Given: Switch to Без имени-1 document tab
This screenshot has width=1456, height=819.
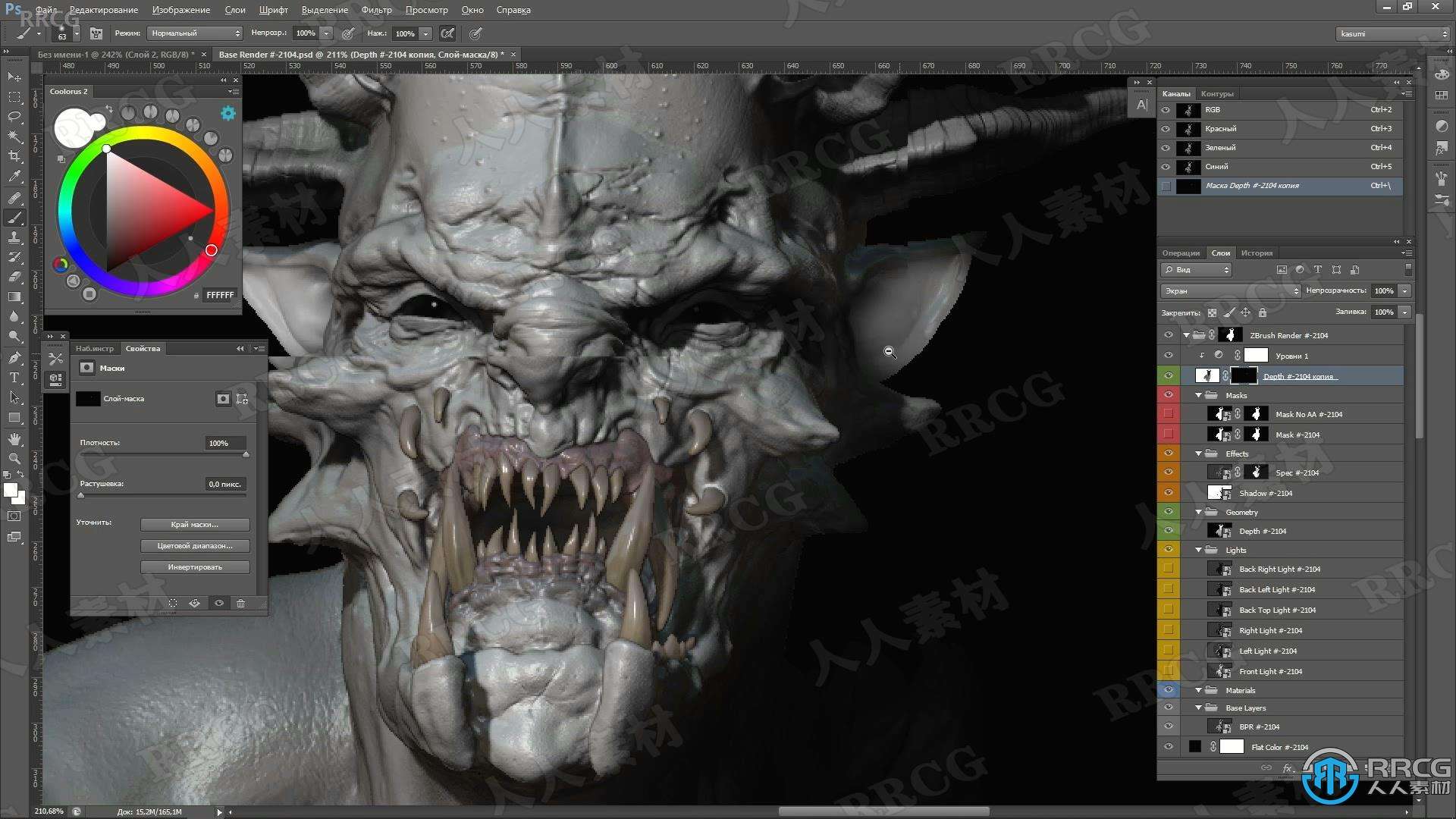Looking at the screenshot, I should coord(117,55).
